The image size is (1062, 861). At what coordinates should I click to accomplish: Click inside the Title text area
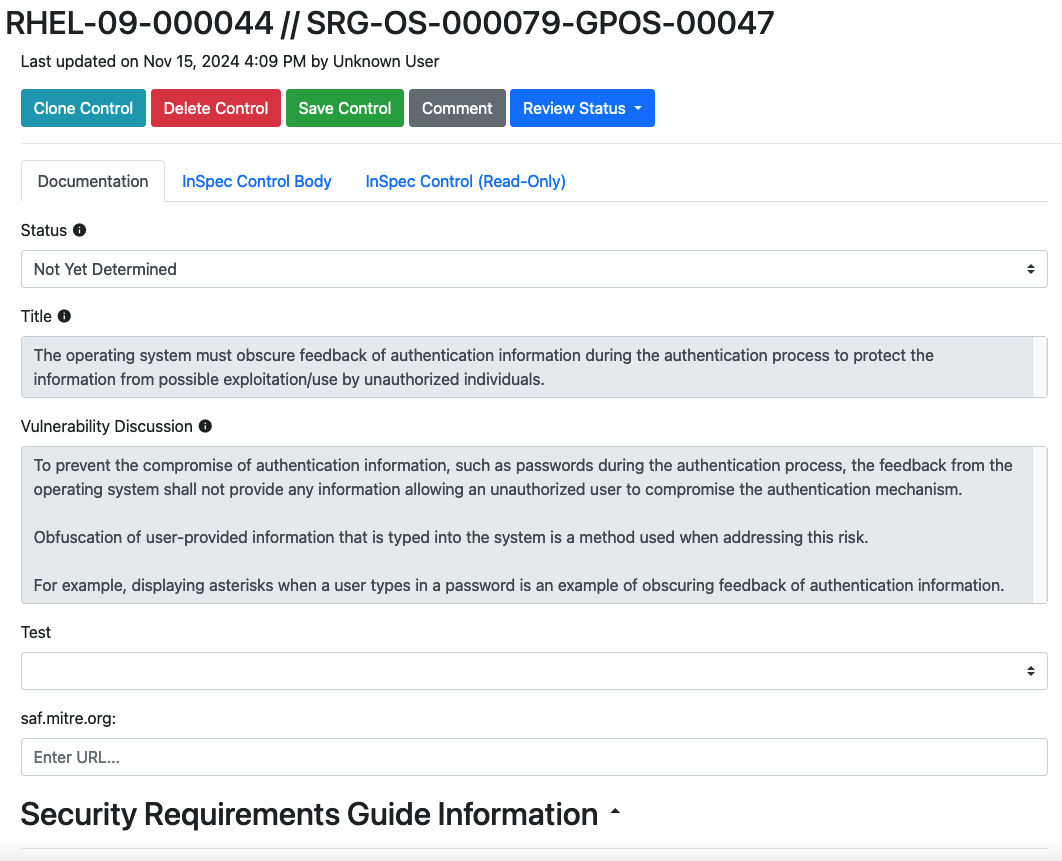[520, 367]
